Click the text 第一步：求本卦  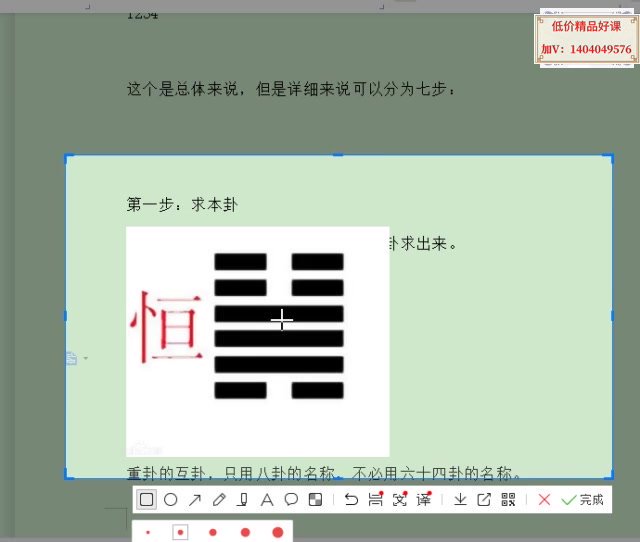[x=182, y=204]
